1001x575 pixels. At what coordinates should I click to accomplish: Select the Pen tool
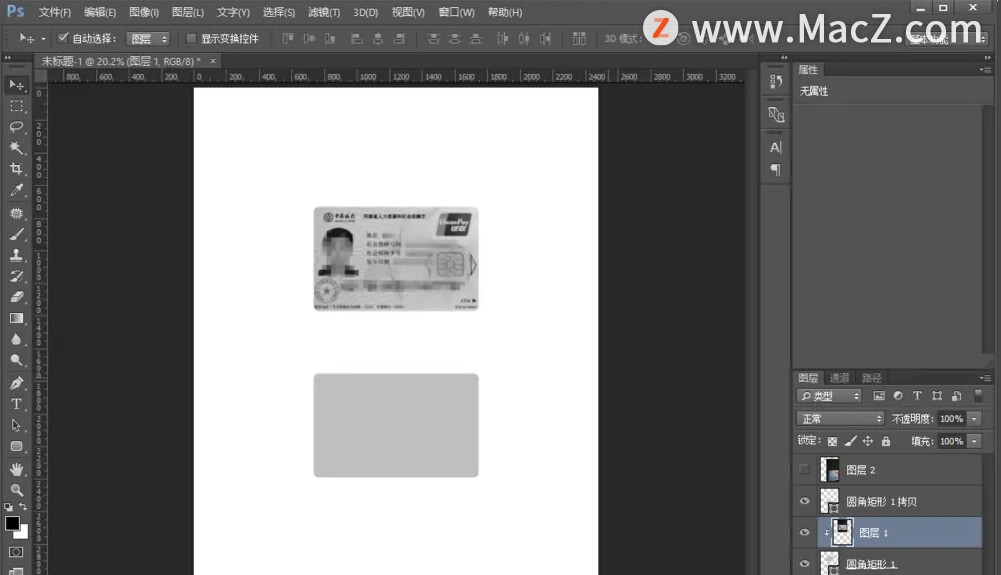pos(16,383)
